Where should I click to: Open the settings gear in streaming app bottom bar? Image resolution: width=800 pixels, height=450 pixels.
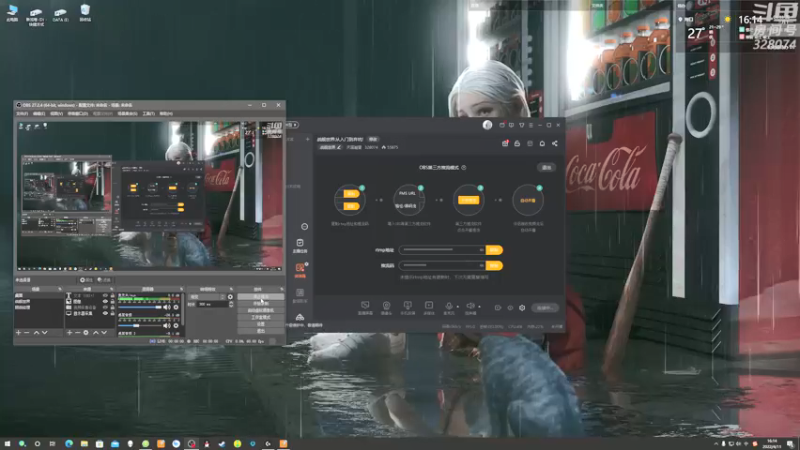522,308
